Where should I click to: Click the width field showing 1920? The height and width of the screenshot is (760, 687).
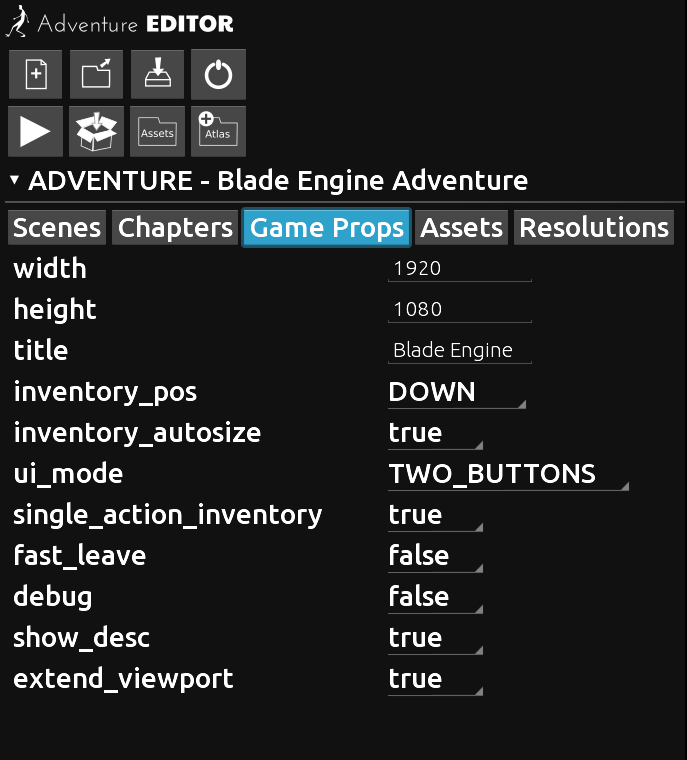(460, 269)
